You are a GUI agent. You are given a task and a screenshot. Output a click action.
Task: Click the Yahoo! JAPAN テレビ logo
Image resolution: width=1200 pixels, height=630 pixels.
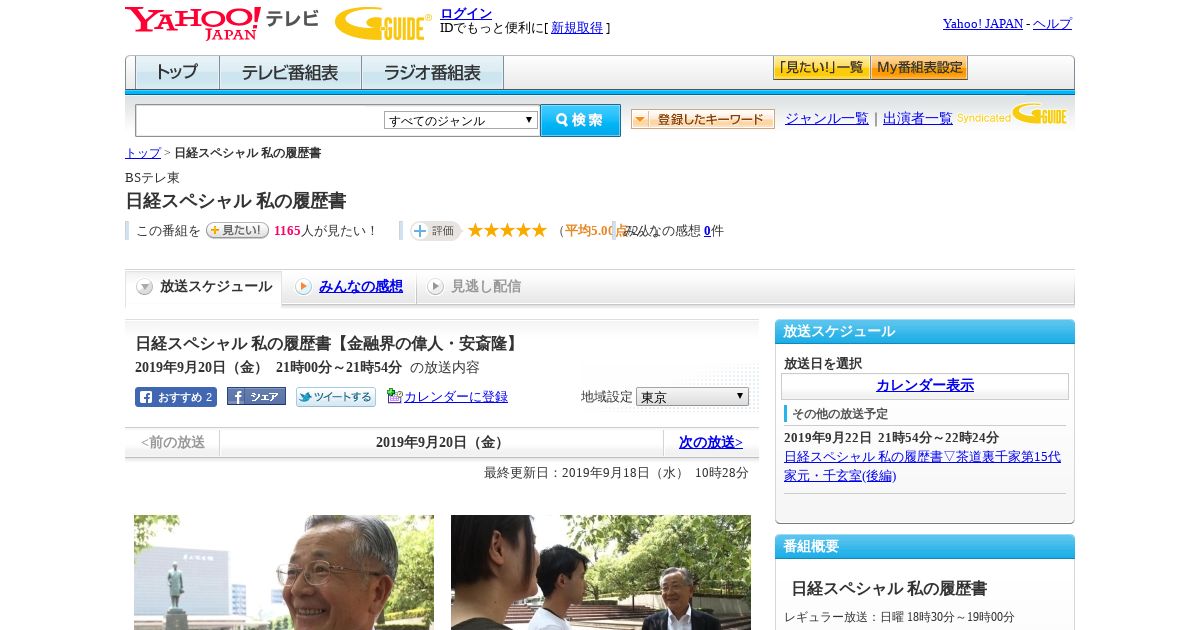coord(222,23)
